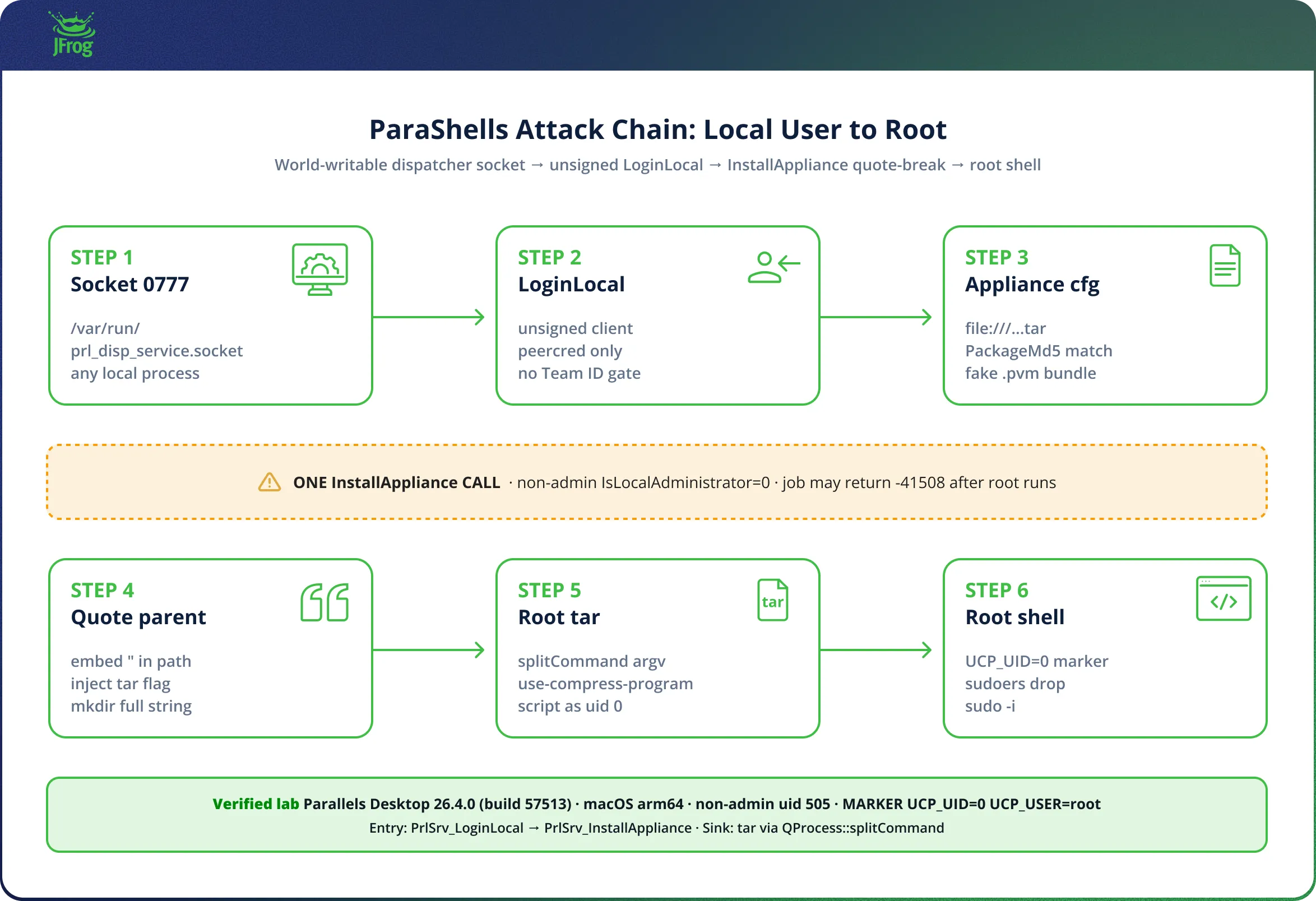The width and height of the screenshot is (1316, 901).
Task: Click the tar file icon in Step 5
Action: click(772, 600)
